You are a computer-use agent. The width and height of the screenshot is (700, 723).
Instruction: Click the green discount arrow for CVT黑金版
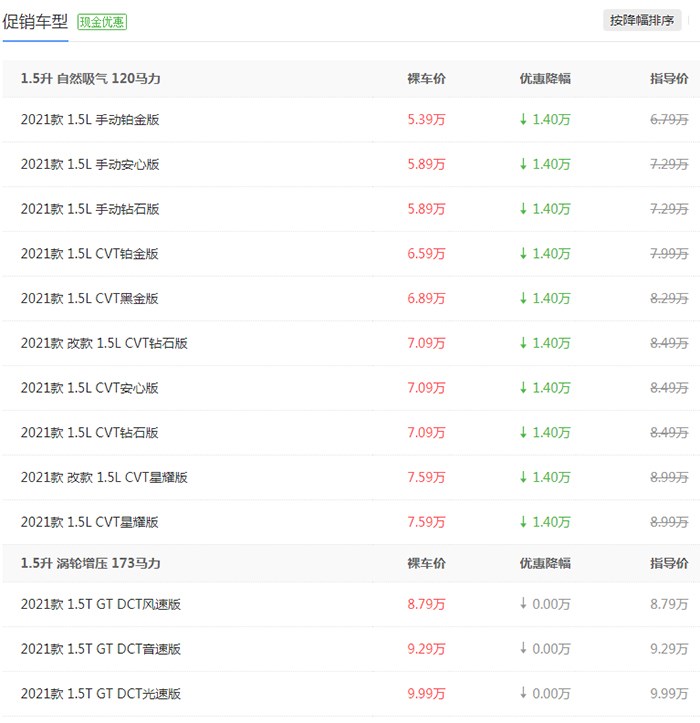coord(522,299)
